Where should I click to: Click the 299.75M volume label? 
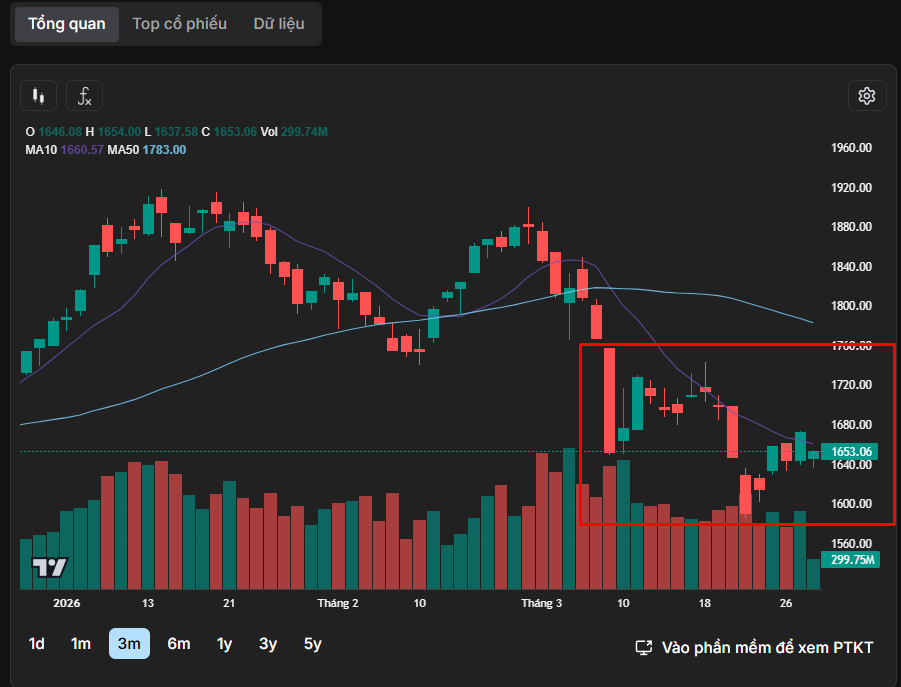(x=847, y=561)
